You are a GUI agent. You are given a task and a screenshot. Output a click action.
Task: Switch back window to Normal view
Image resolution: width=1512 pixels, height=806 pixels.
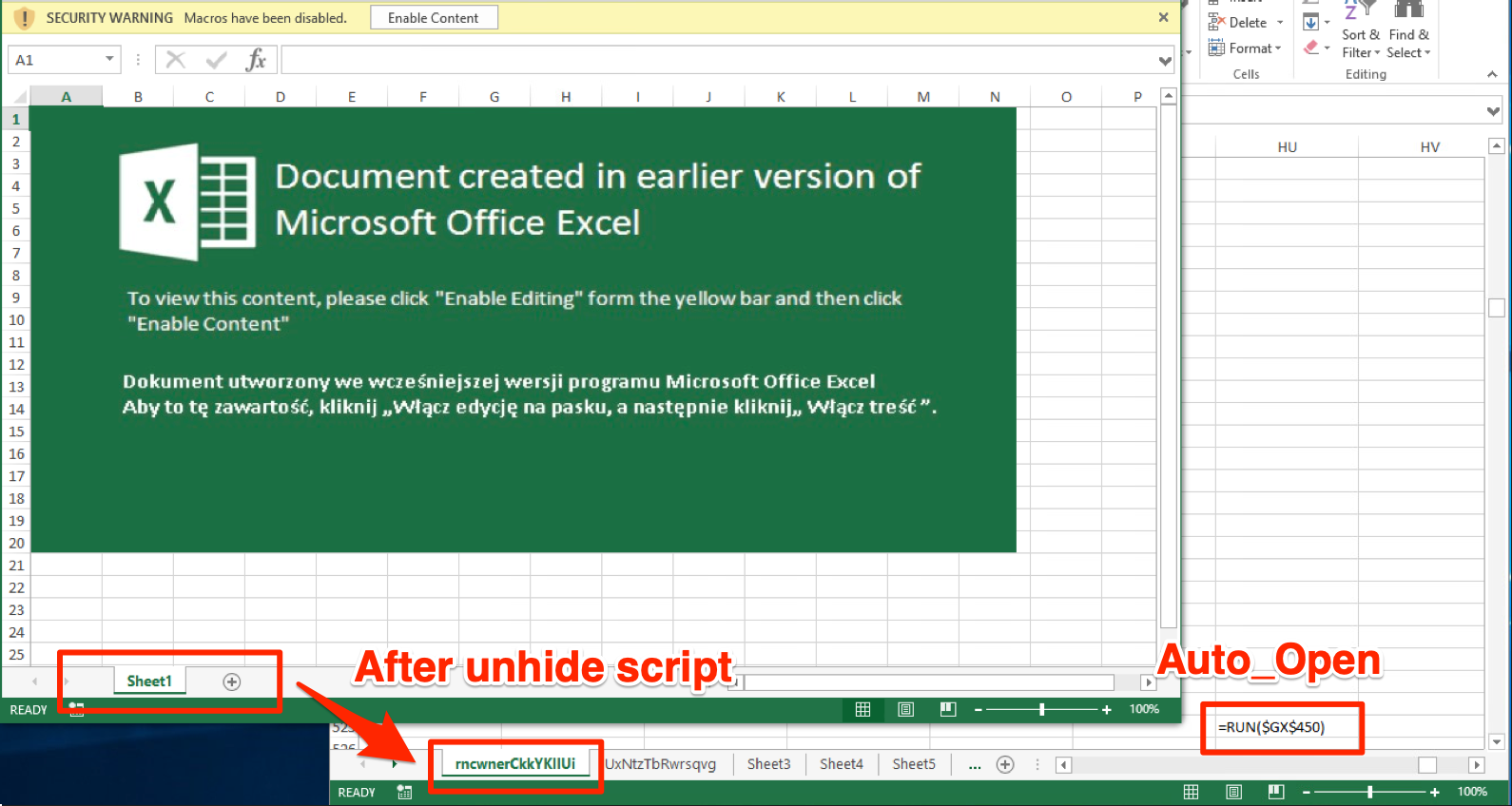pyautogui.click(x=1191, y=792)
